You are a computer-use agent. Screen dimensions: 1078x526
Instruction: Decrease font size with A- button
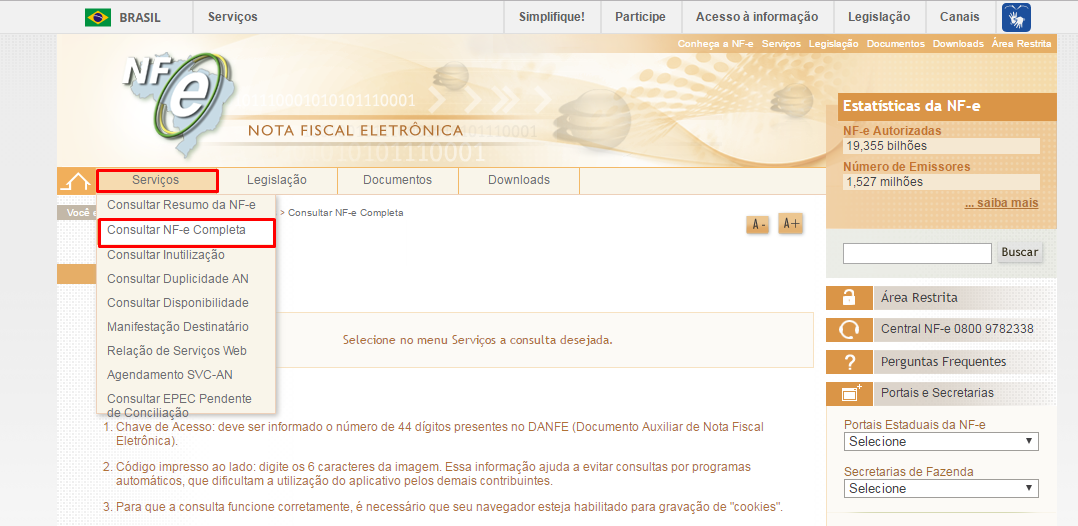pyautogui.click(x=758, y=225)
